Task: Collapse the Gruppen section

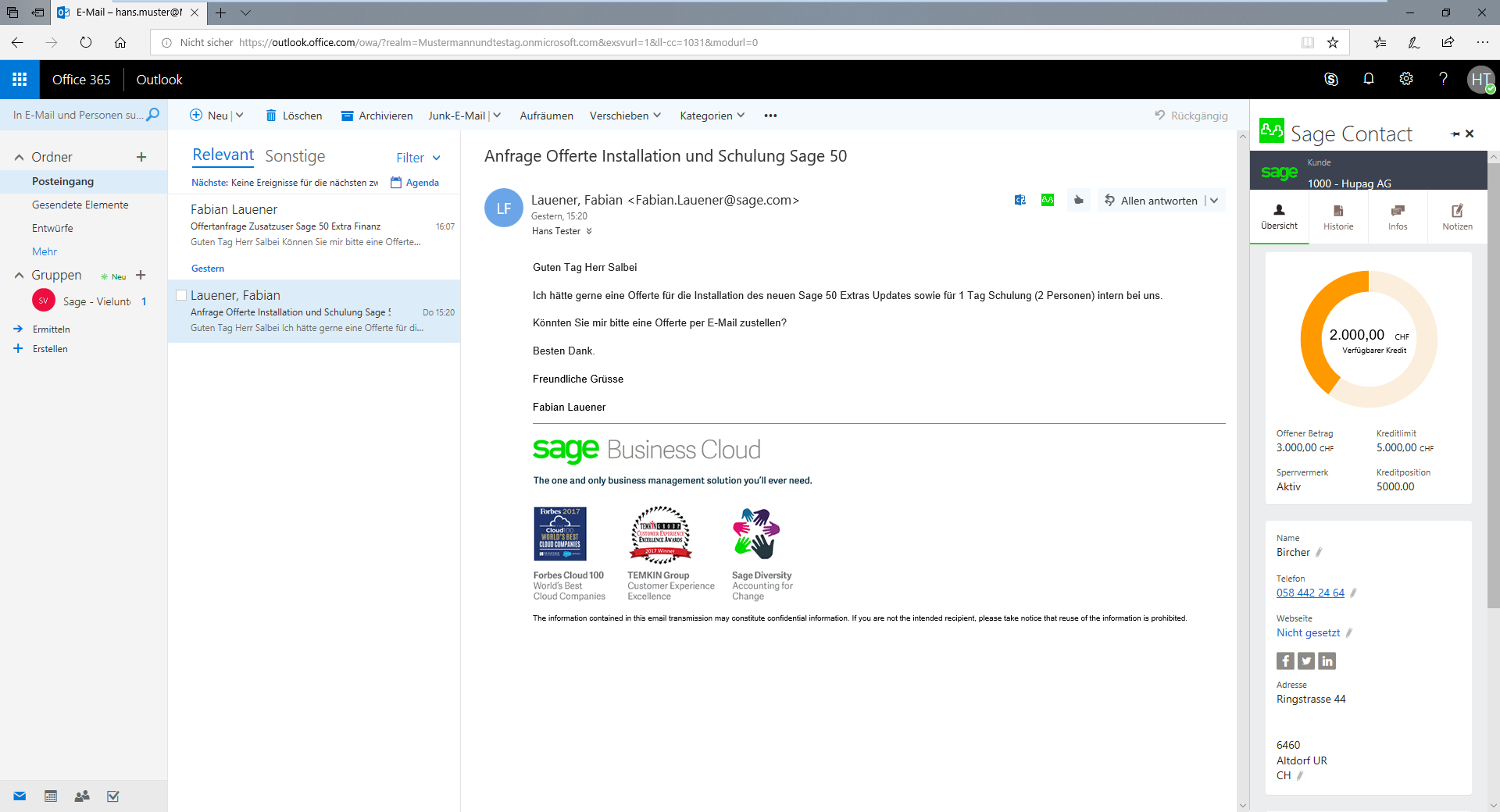Action: pyautogui.click(x=19, y=275)
